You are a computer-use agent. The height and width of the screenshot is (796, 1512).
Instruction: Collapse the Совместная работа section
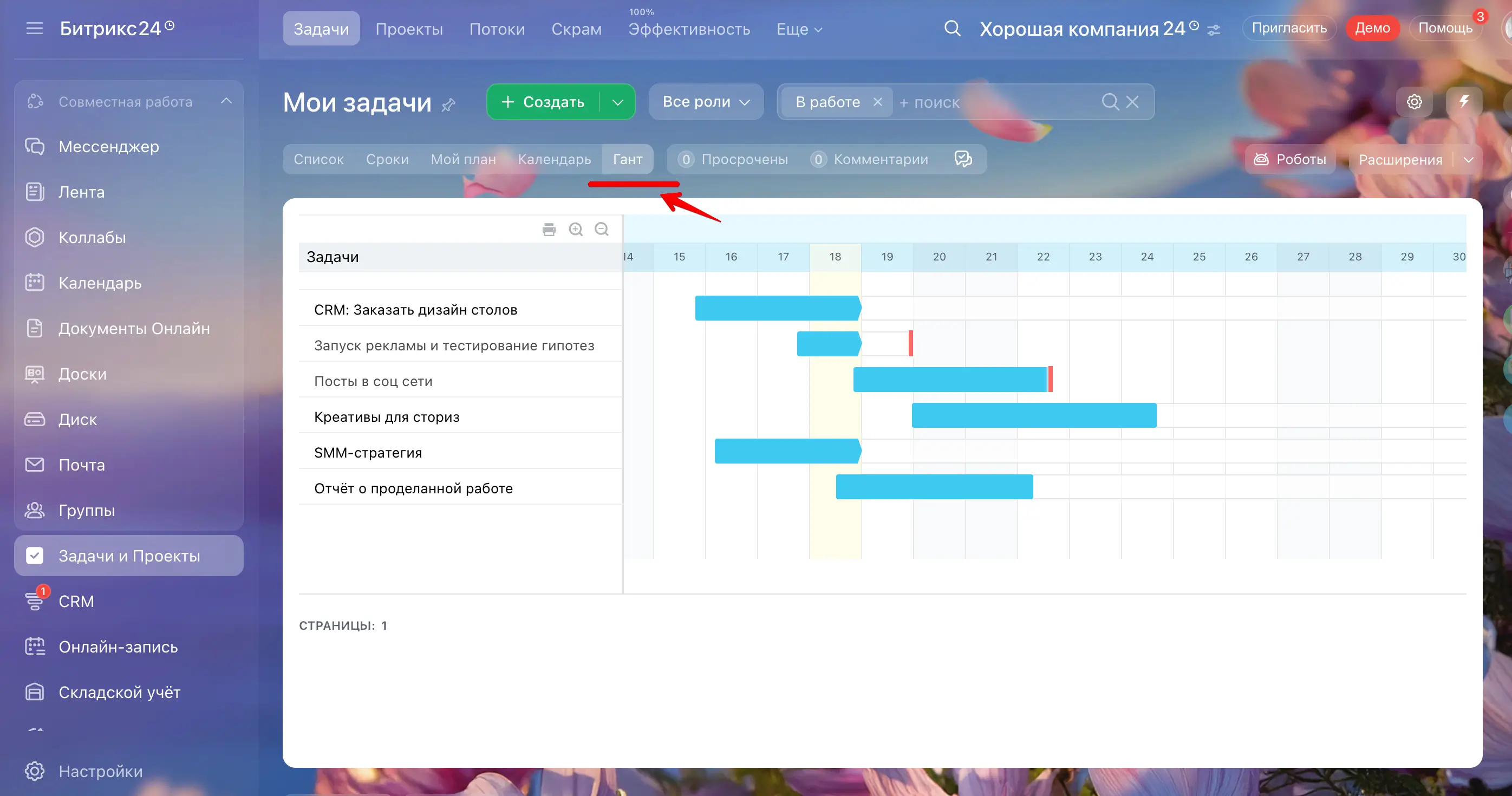(226, 102)
